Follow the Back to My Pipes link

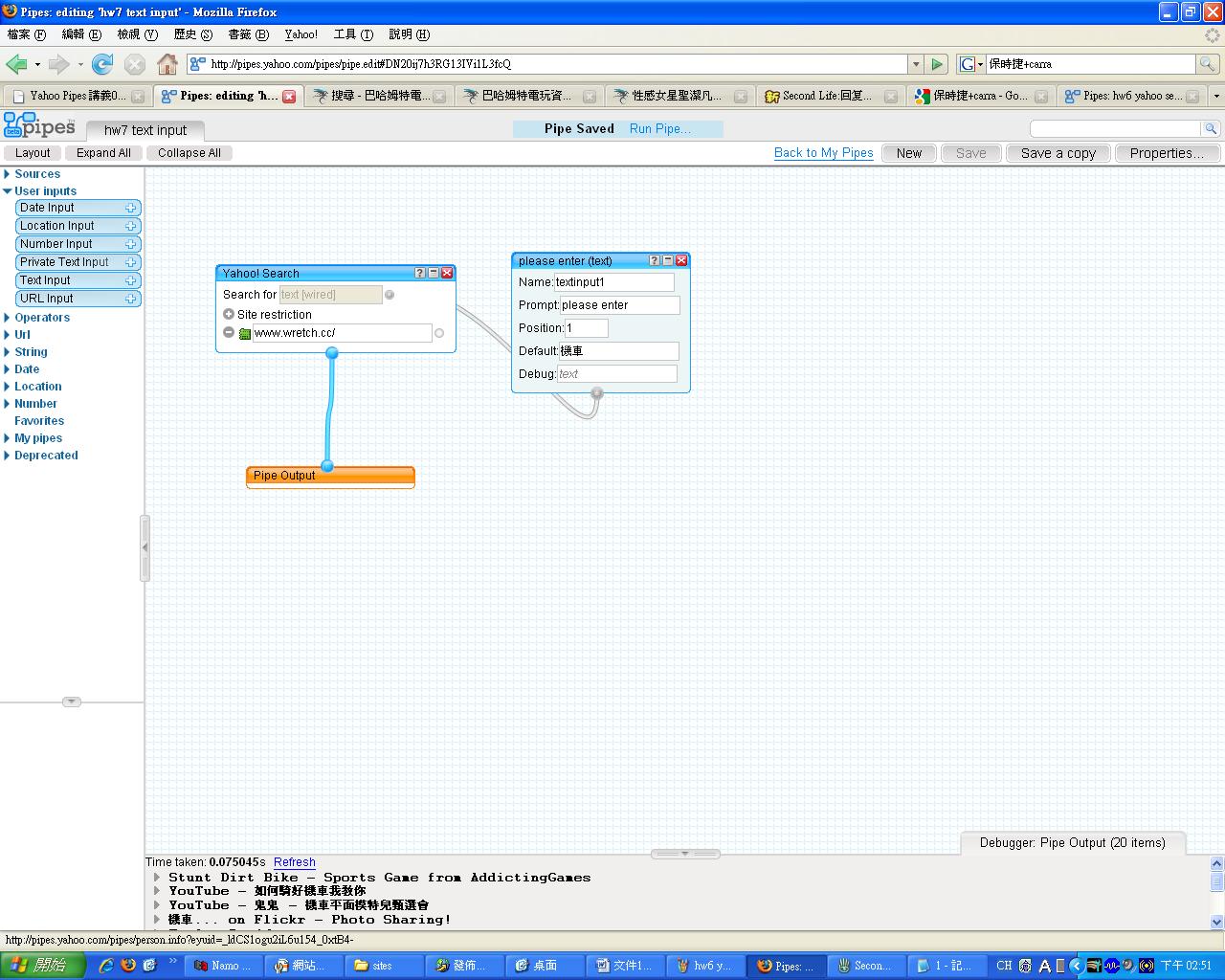824,153
